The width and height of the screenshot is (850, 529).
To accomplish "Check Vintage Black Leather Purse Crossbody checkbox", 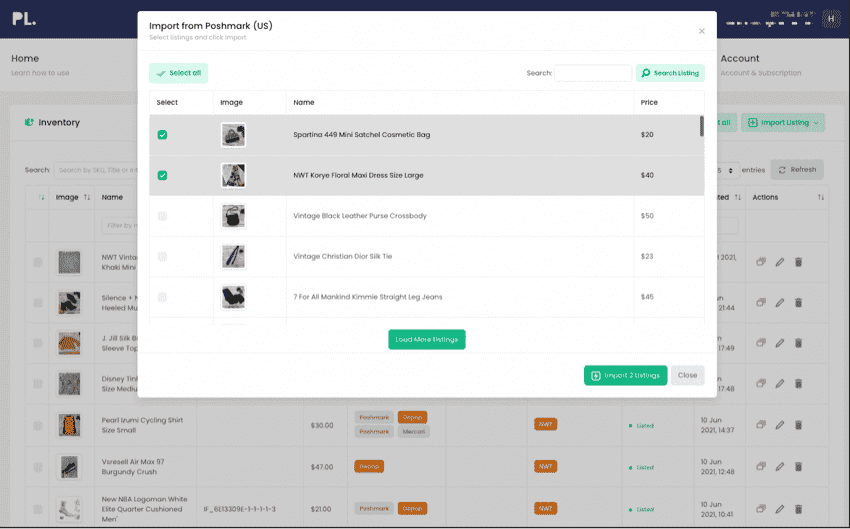I will tap(162, 216).
